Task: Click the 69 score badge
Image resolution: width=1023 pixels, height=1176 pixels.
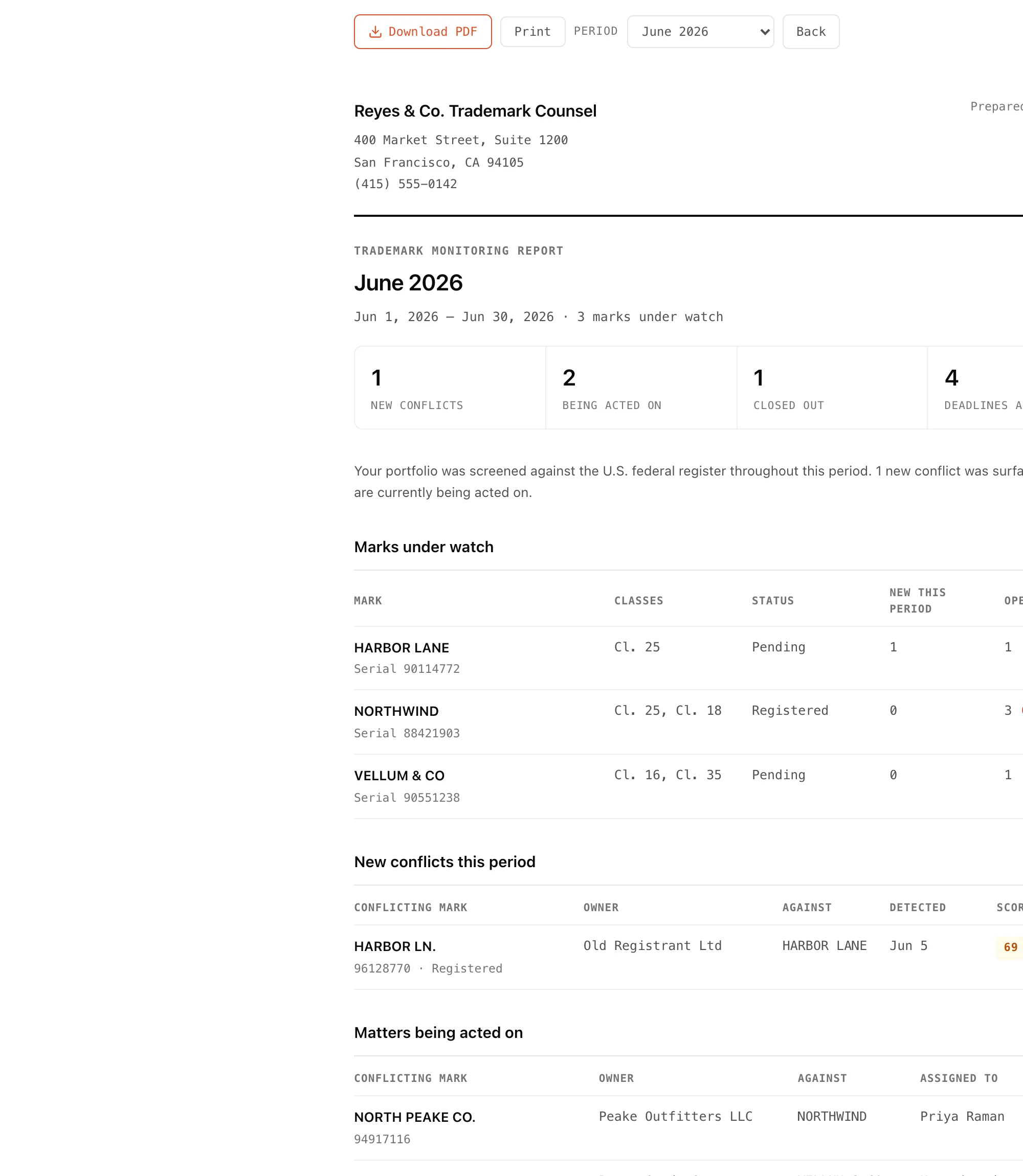Action: (1010, 948)
